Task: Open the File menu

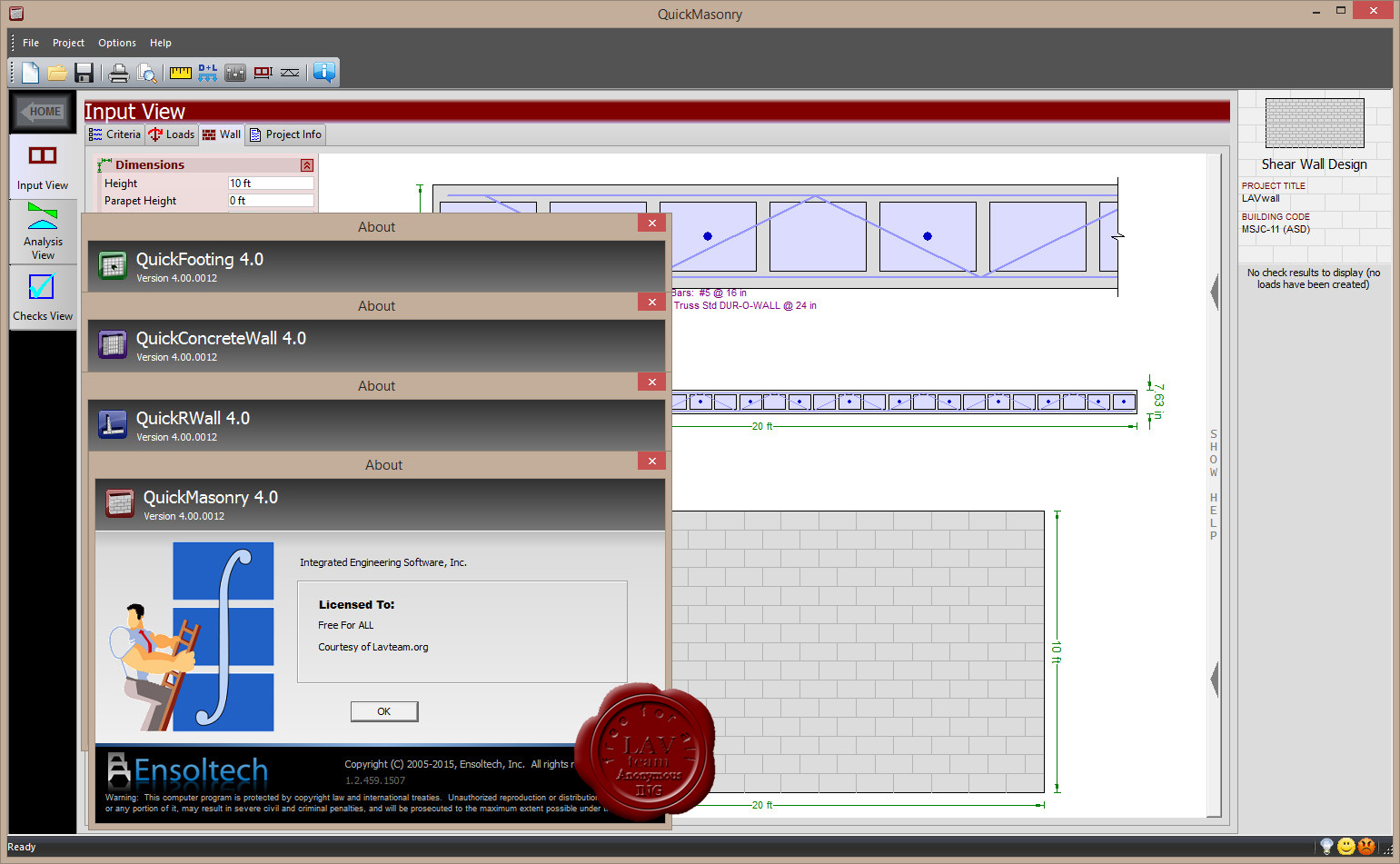Action: [31, 43]
